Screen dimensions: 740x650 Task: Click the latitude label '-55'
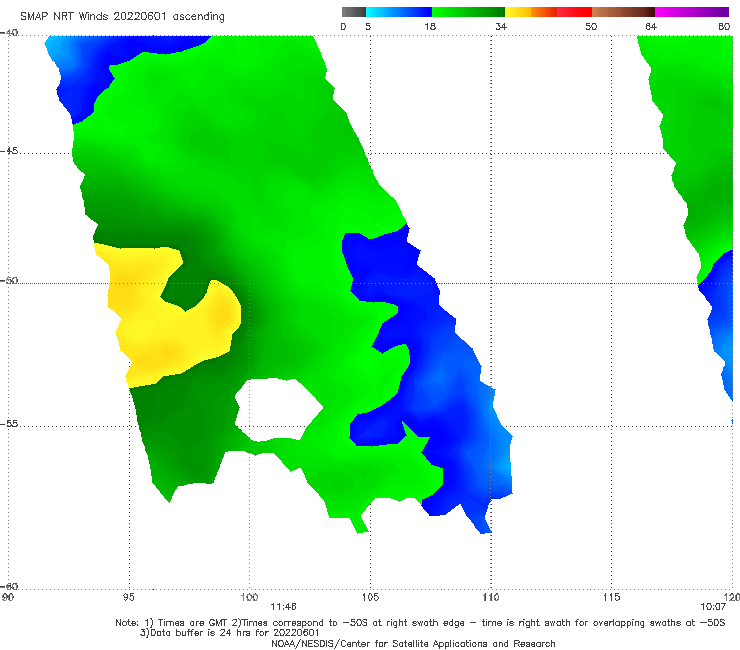click(x=9, y=424)
